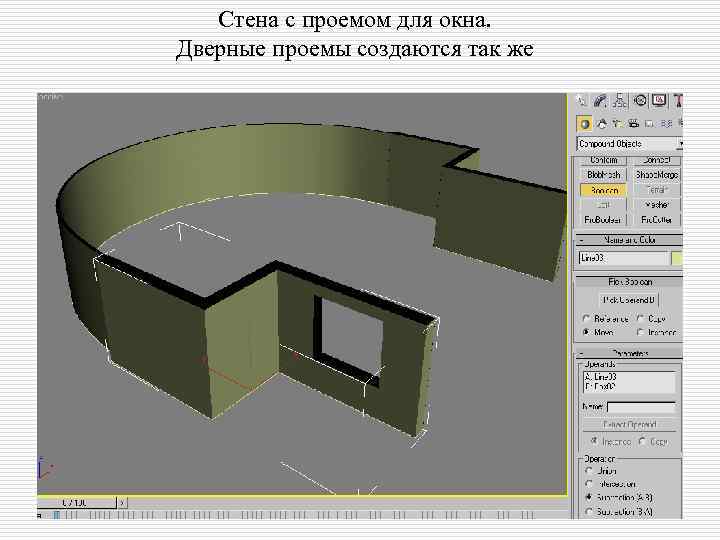Image resolution: width=720 pixels, height=540 pixels.
Task: Open the Modify command panel tab
Action: [x=601, y=101]
